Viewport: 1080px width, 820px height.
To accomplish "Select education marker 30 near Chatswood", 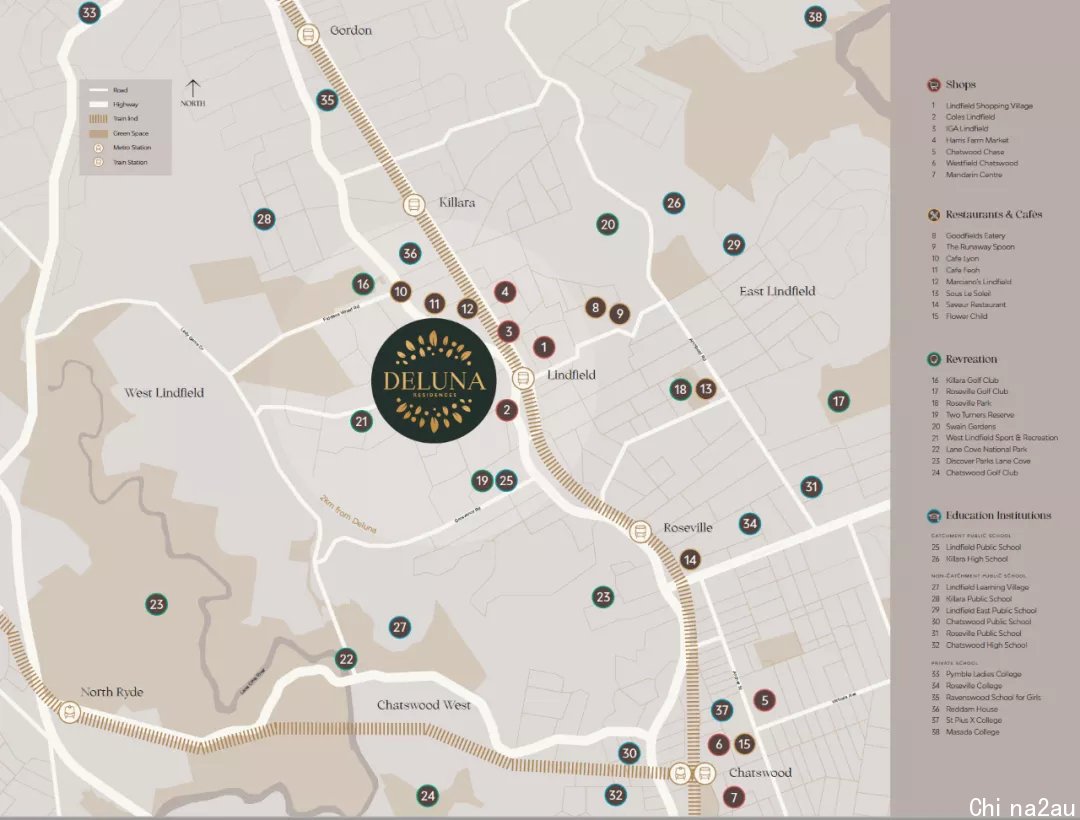I will coord(630,753).
